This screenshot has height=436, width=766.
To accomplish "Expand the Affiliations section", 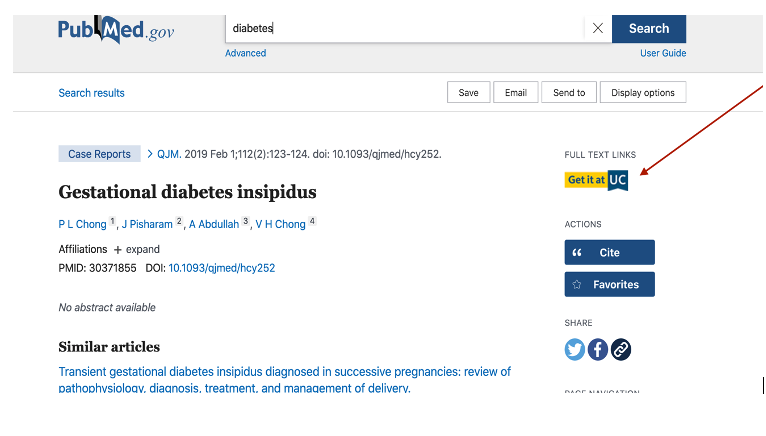I will tap(137, 249).
